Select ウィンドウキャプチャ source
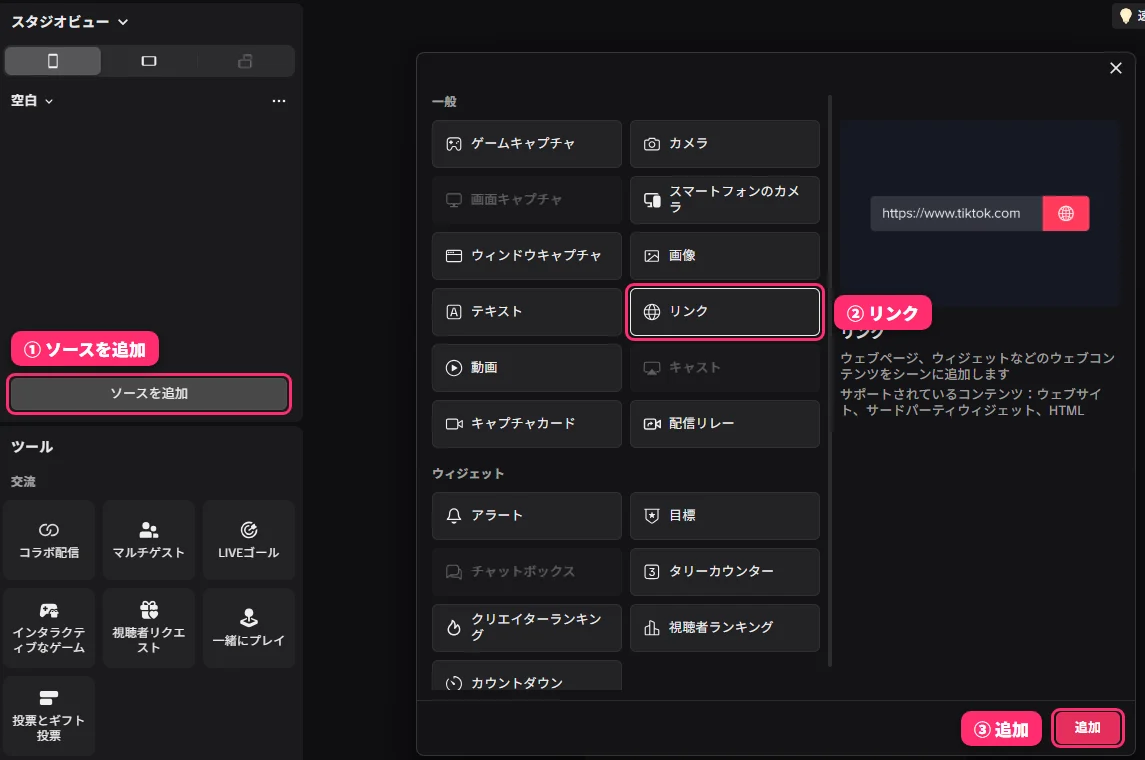Screen dimensions: 1145x760 pos(526,256)
